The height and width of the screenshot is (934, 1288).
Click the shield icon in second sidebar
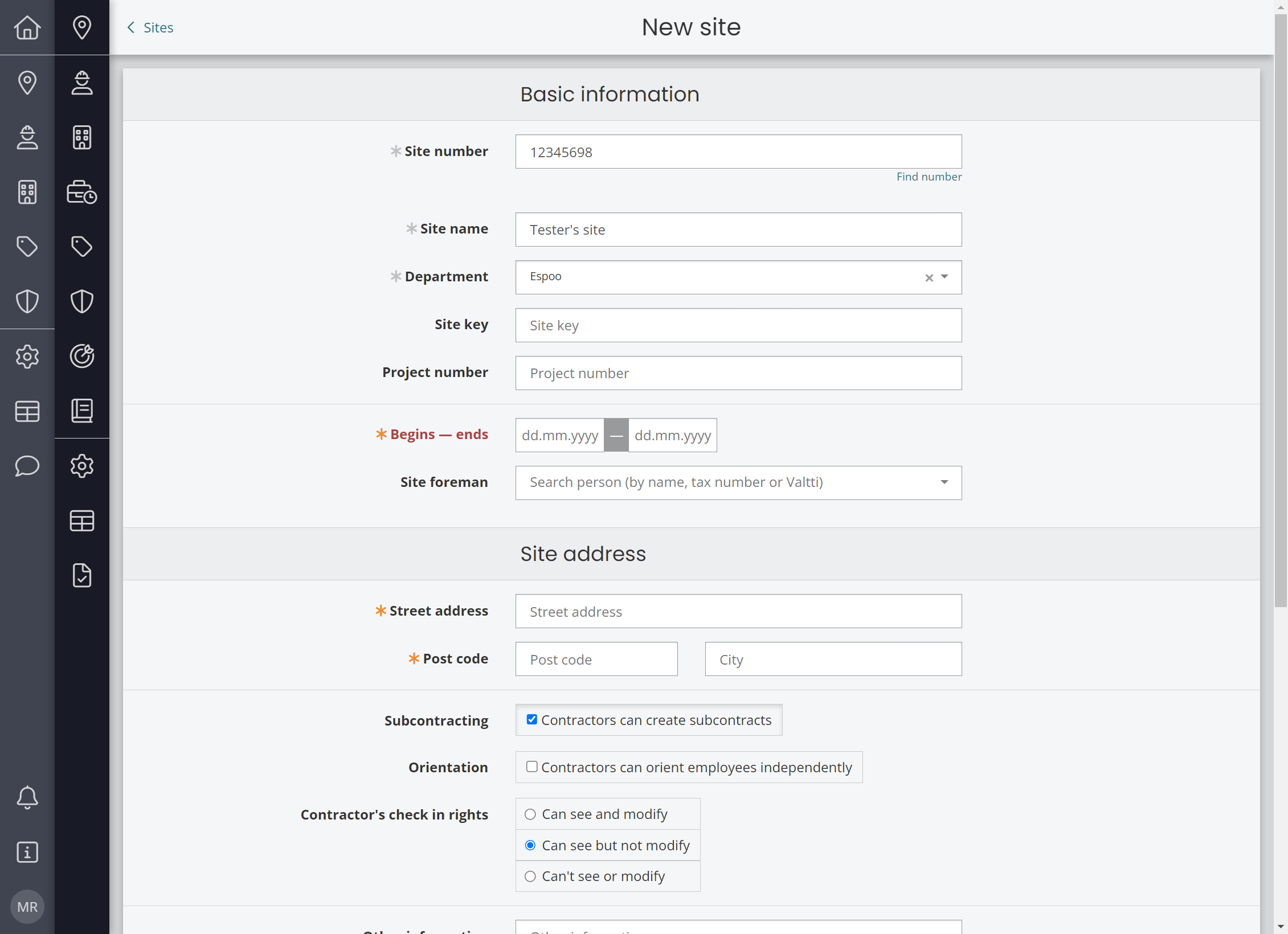82,301
